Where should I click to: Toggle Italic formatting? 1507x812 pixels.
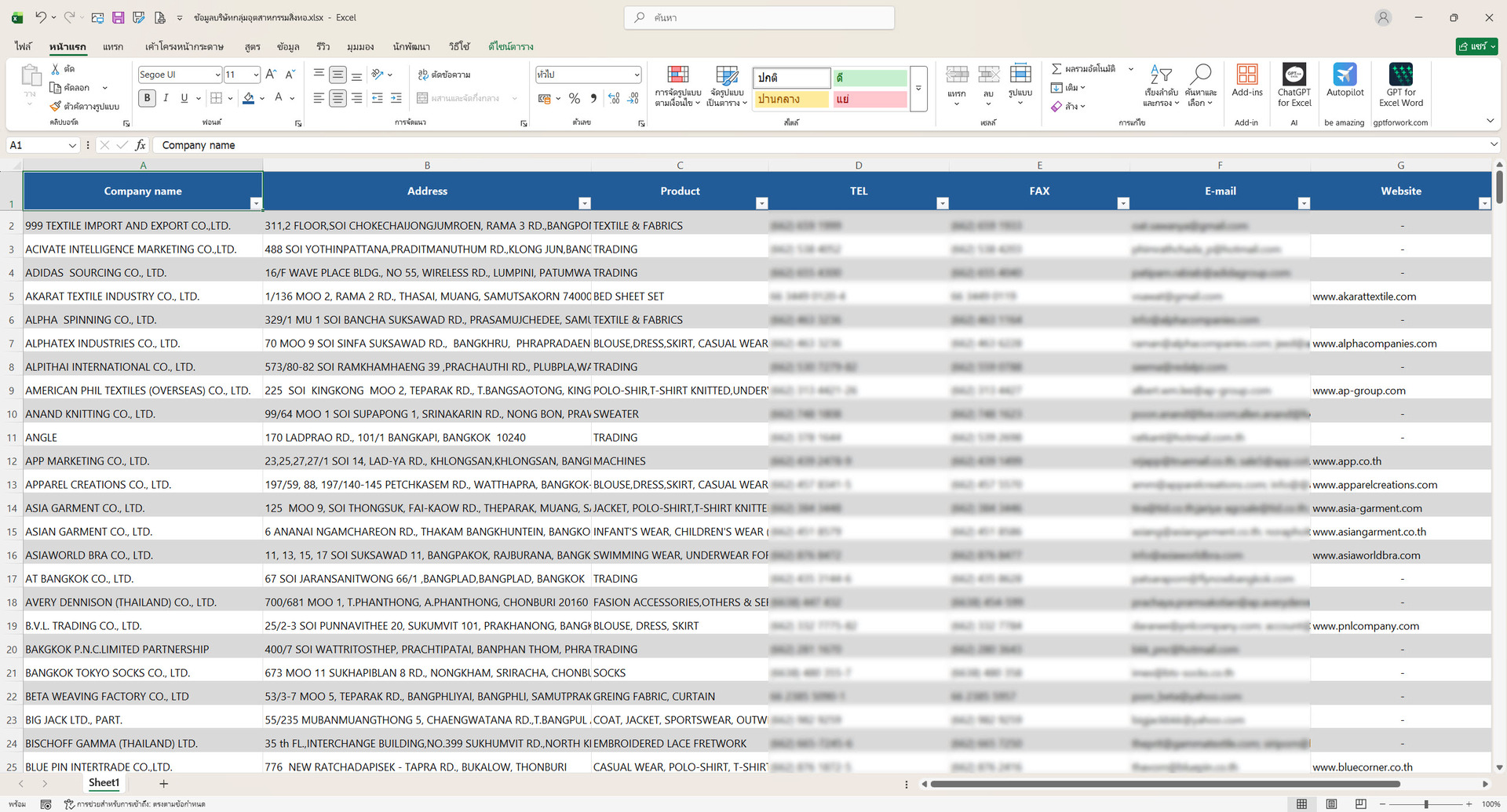click(166, 98)
